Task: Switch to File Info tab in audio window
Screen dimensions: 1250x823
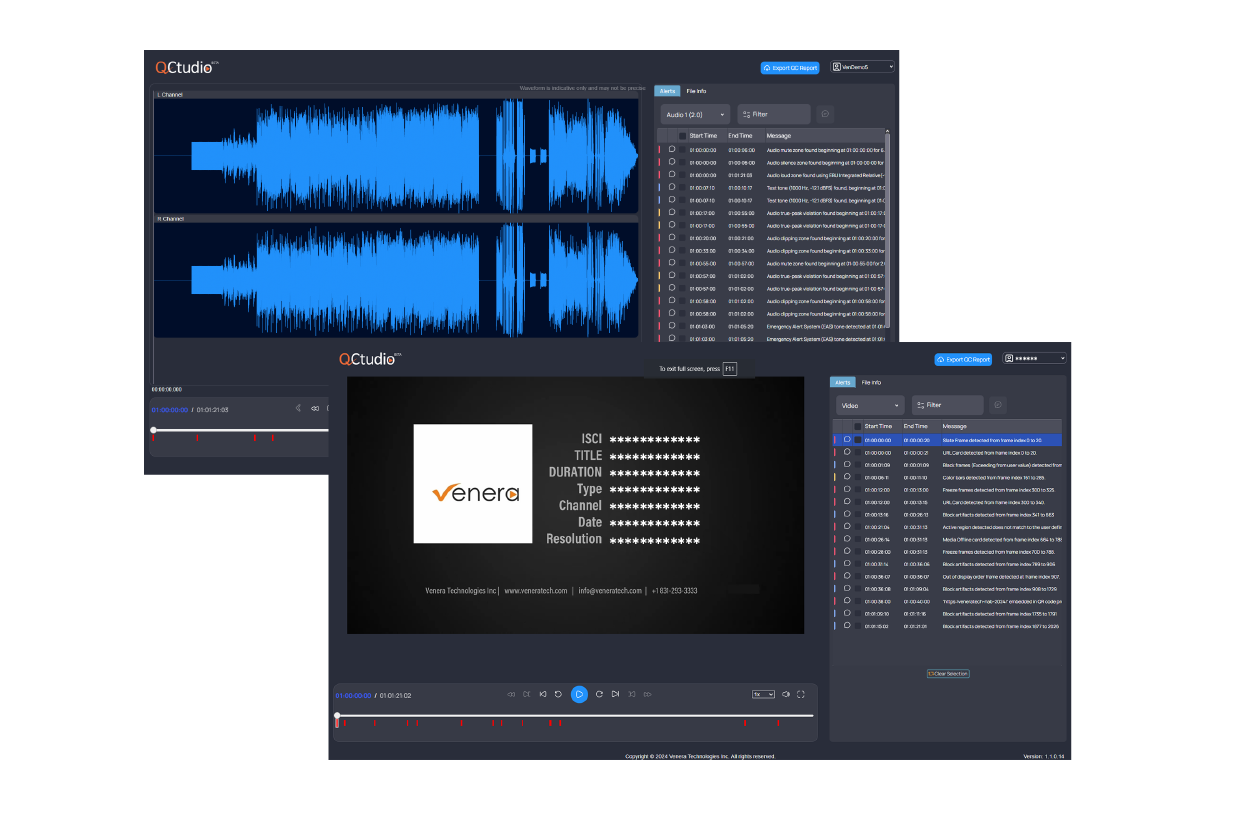Action: coord(696,91)
